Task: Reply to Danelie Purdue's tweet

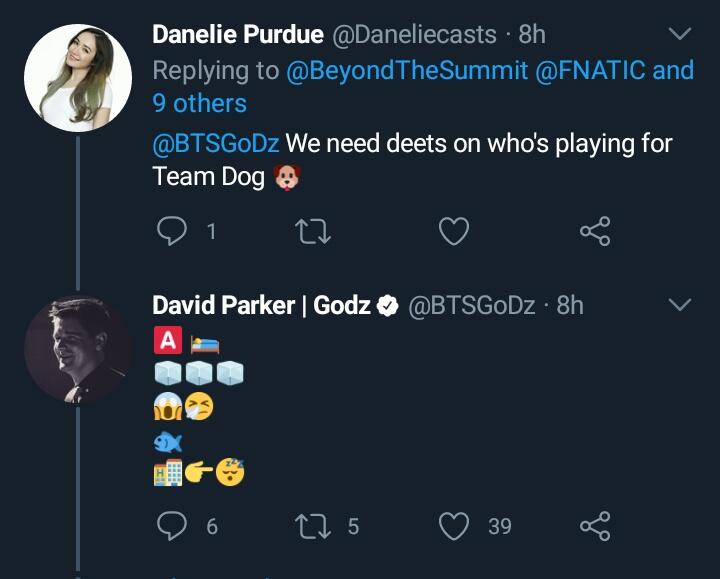Action: [x=174, y=232]
